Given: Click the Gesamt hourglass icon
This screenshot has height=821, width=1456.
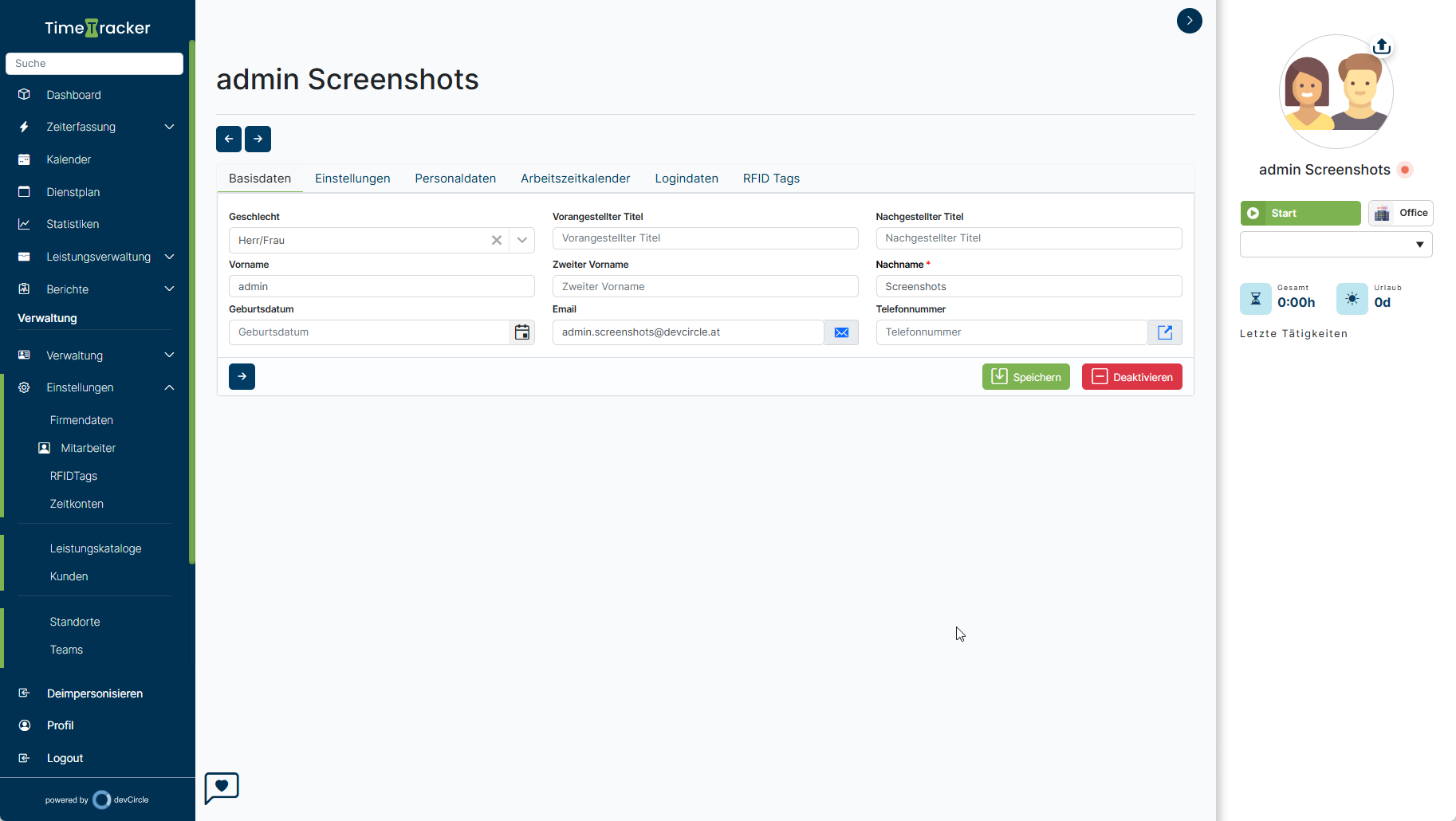Looking at the screenshot, I should tap(1256, 299).
